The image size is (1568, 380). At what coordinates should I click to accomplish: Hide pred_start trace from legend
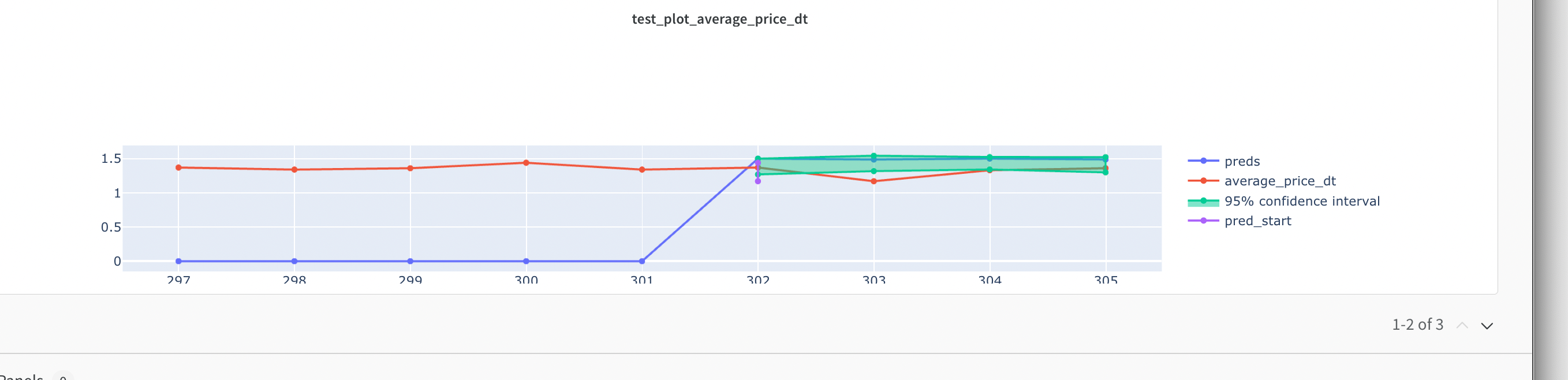pos(1257,221)
